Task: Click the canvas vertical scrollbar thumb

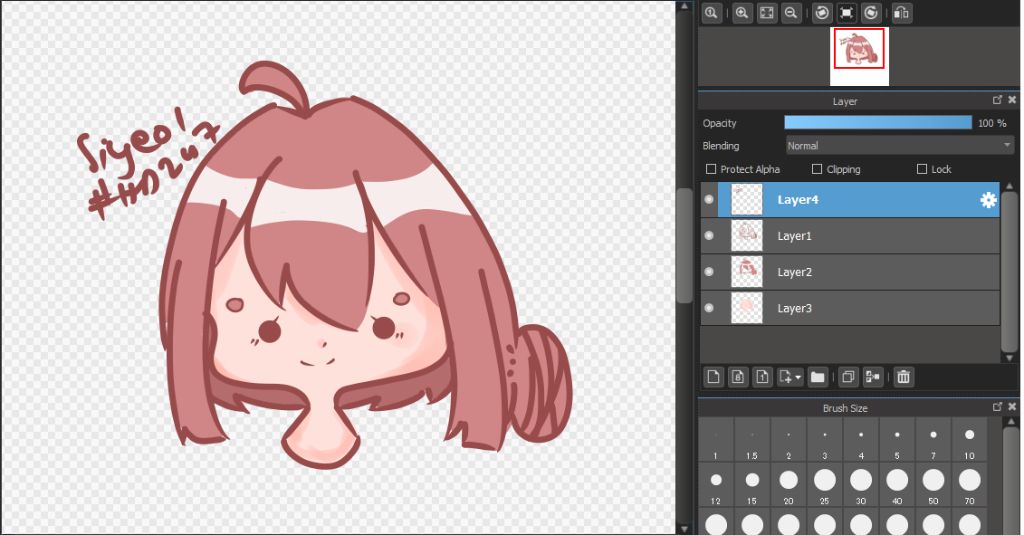Action: [684, 246]
